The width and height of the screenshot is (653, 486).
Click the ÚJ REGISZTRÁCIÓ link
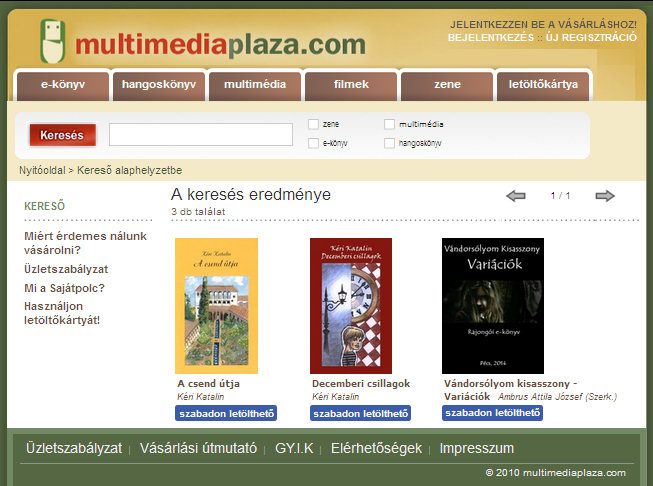(x=591, y=37)
